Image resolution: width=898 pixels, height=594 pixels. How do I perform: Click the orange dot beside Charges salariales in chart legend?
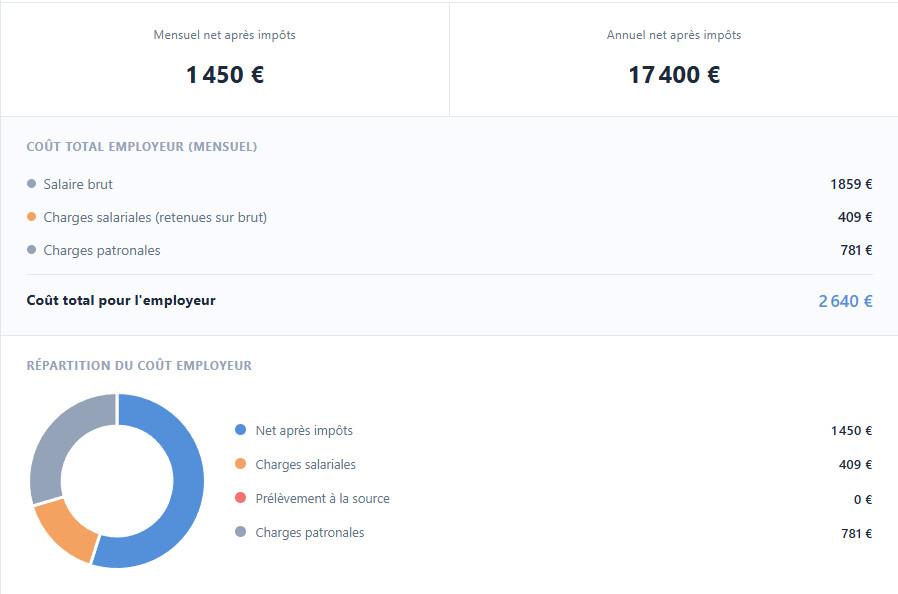tap(240, 464)
